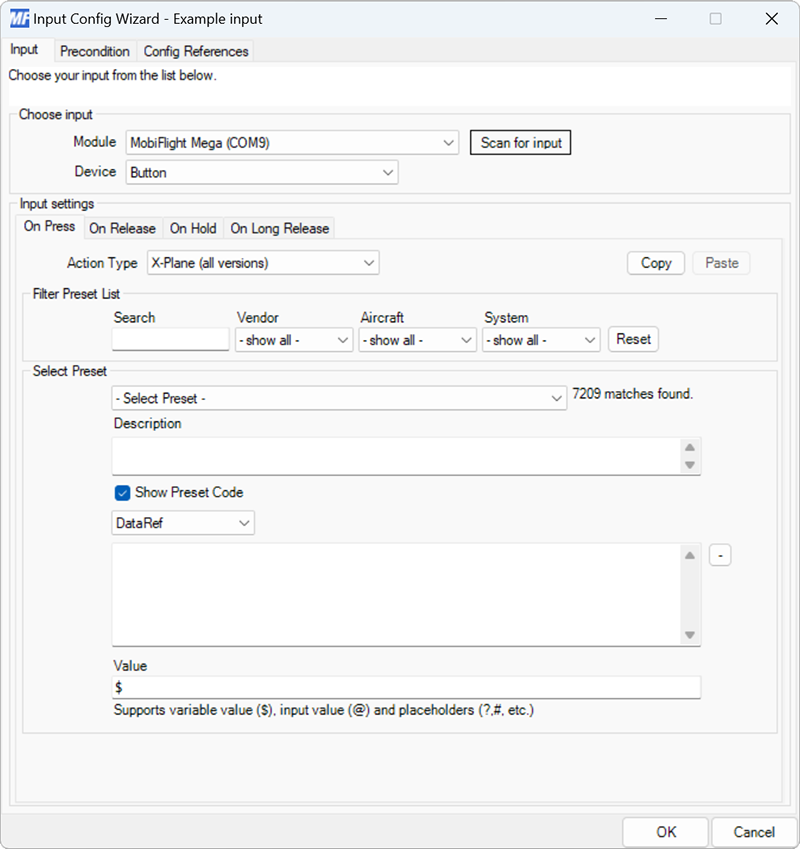Click the "-" button beside the DataRef area

[720, 554]
